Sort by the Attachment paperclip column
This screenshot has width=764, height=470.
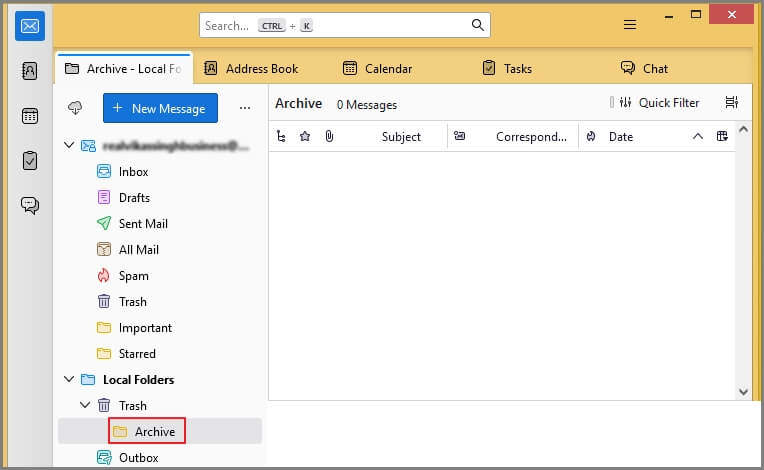click(329, 136)
